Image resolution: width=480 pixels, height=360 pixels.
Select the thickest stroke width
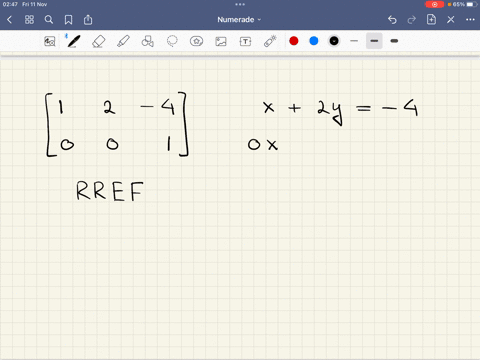tap(394, 41)
